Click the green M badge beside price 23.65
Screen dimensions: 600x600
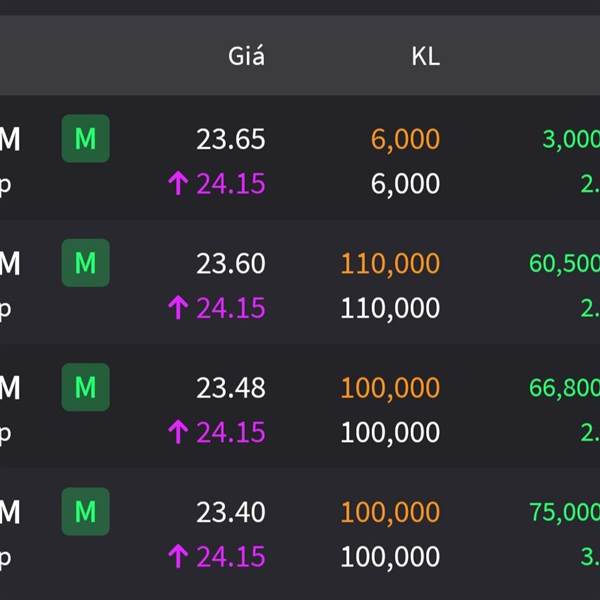85,139
